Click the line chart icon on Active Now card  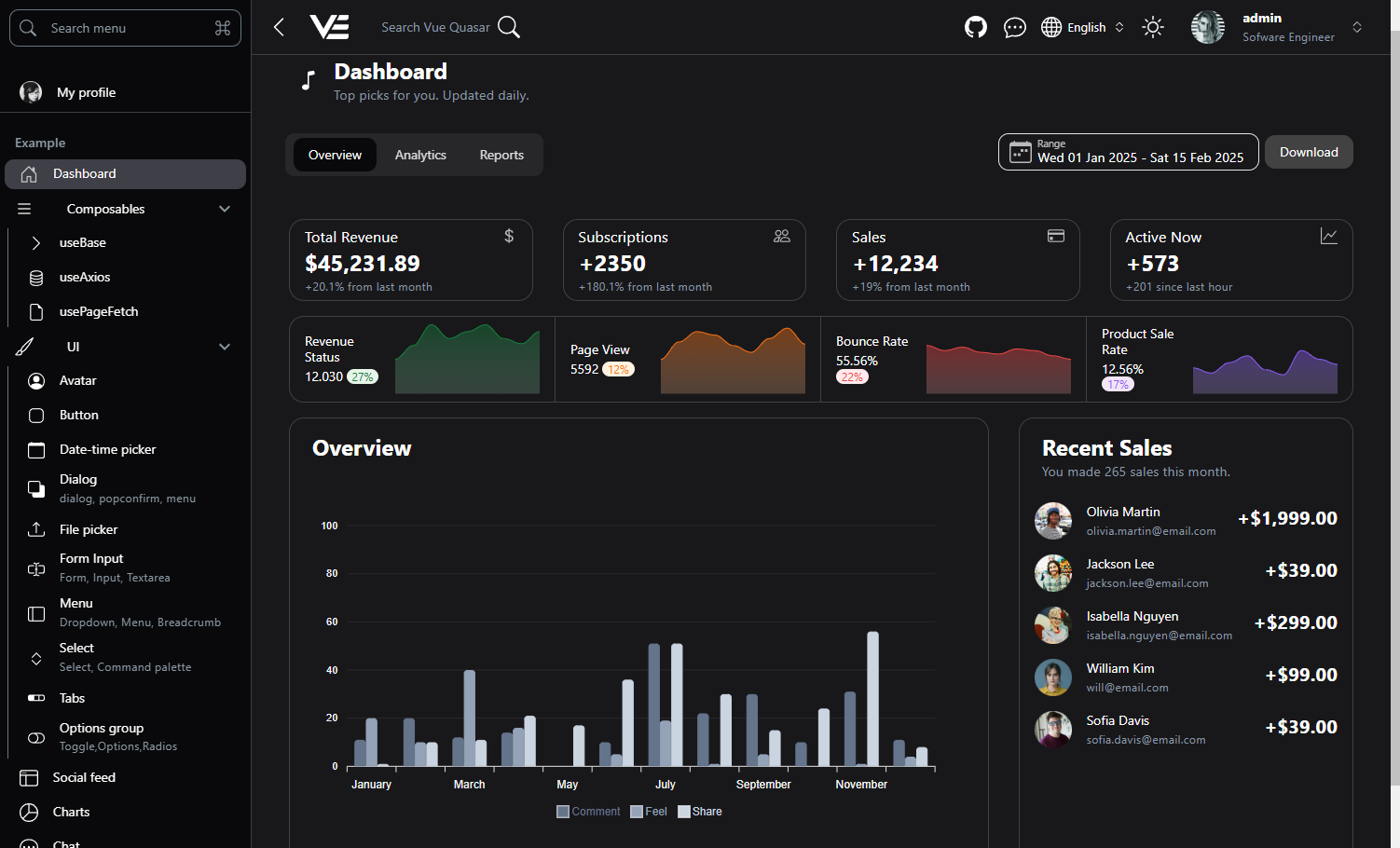click(x=1329, y=236)
